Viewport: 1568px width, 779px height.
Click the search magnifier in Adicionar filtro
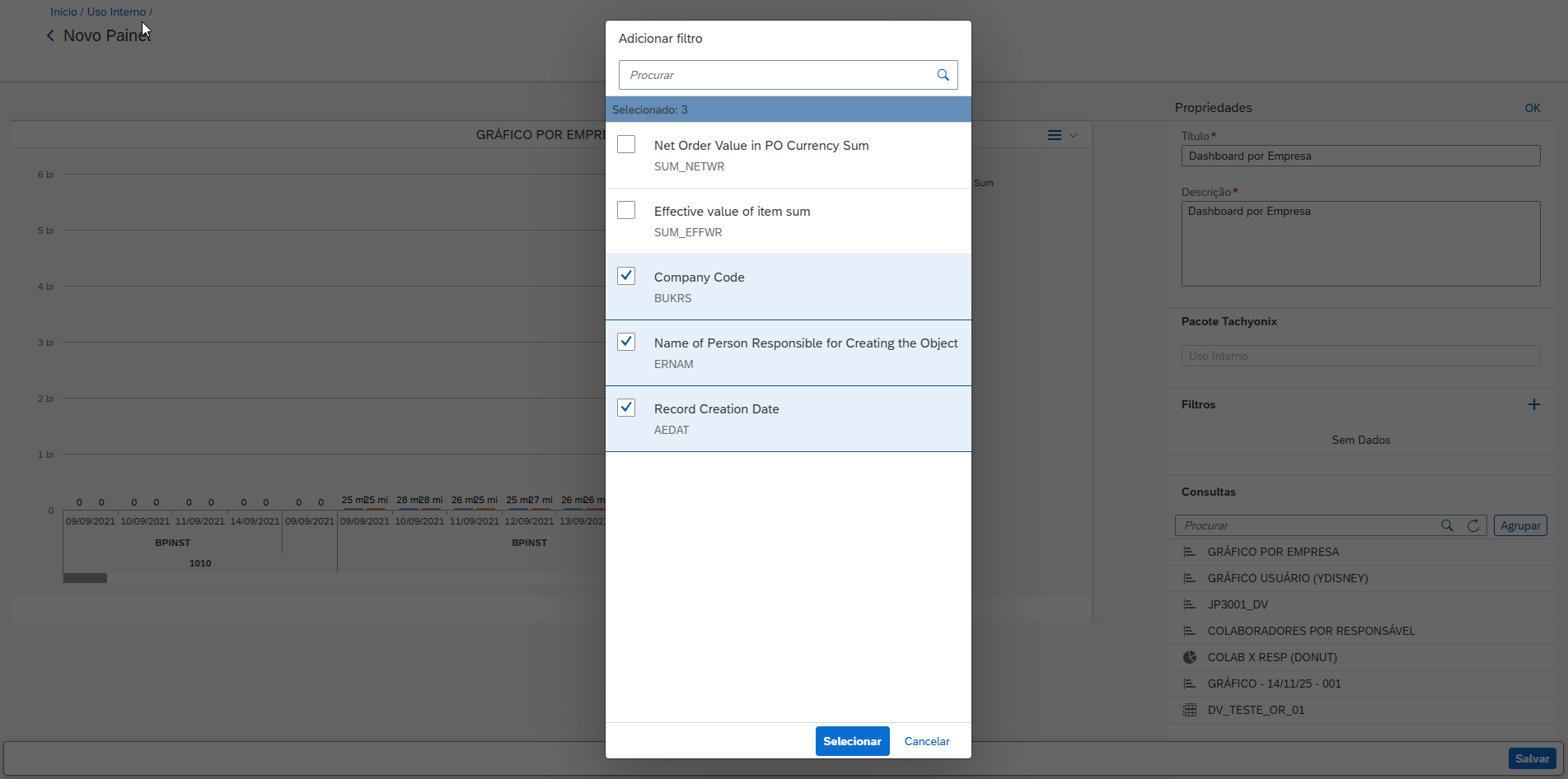tap(943, 75)
